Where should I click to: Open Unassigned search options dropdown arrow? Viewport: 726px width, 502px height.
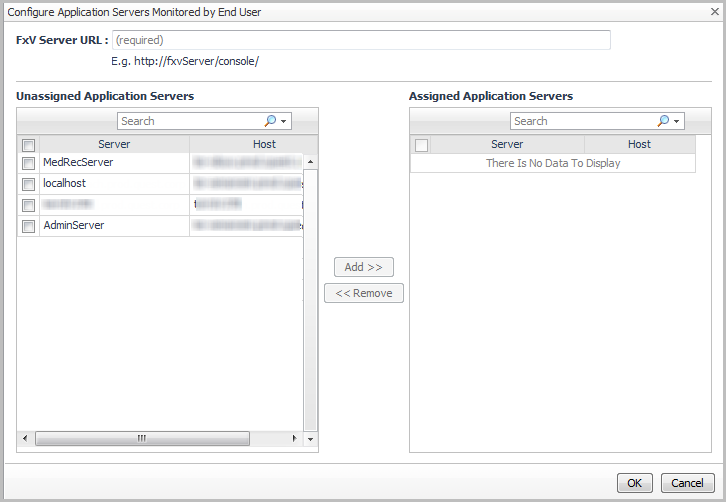click(284, 121)
